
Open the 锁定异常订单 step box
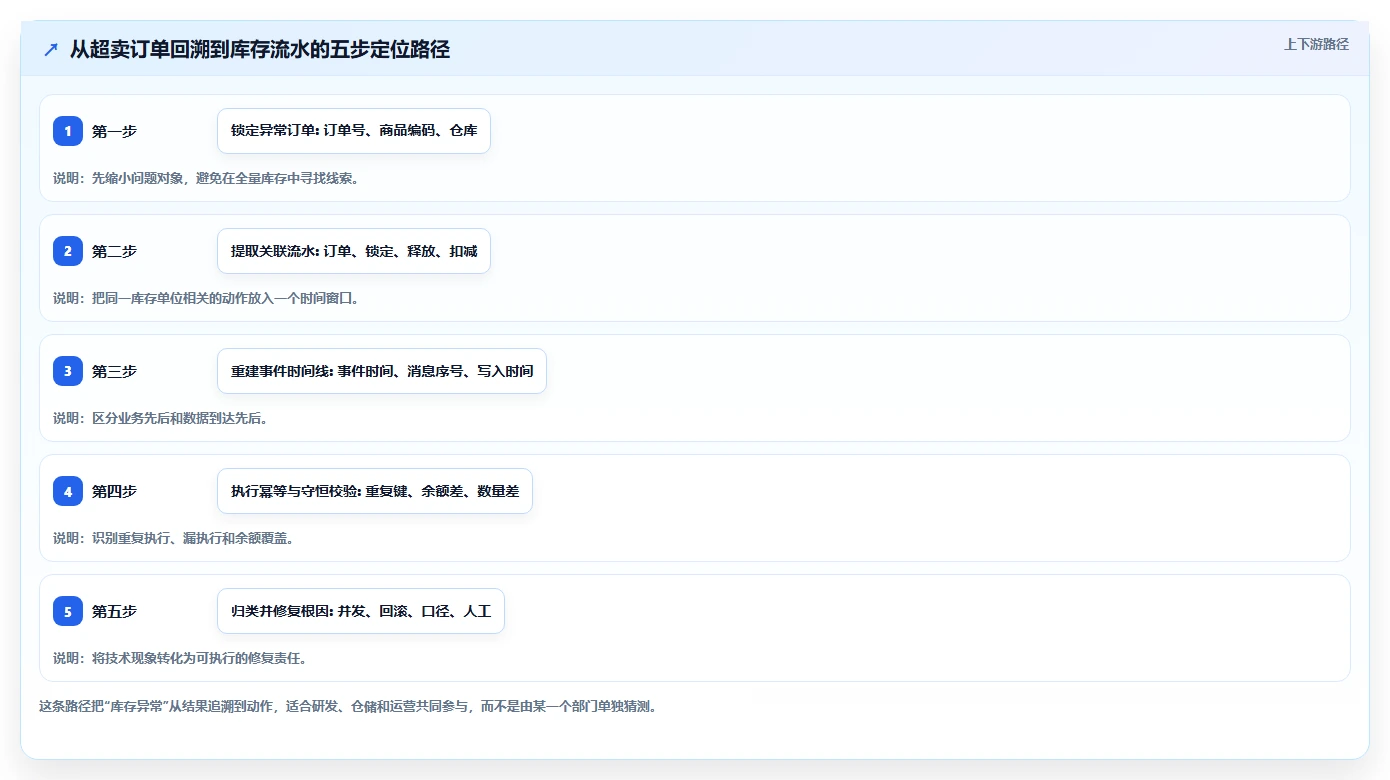pyautogui.click(x=354, y=131)
